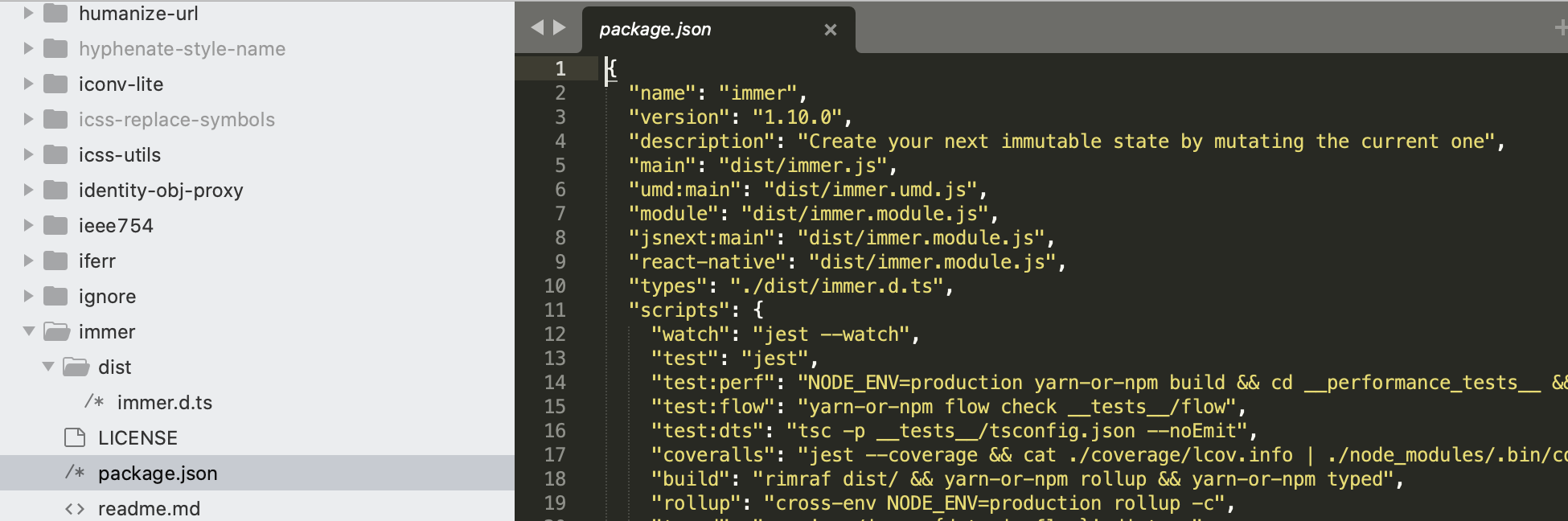Click the "react-native" key in code

[708, 261]
